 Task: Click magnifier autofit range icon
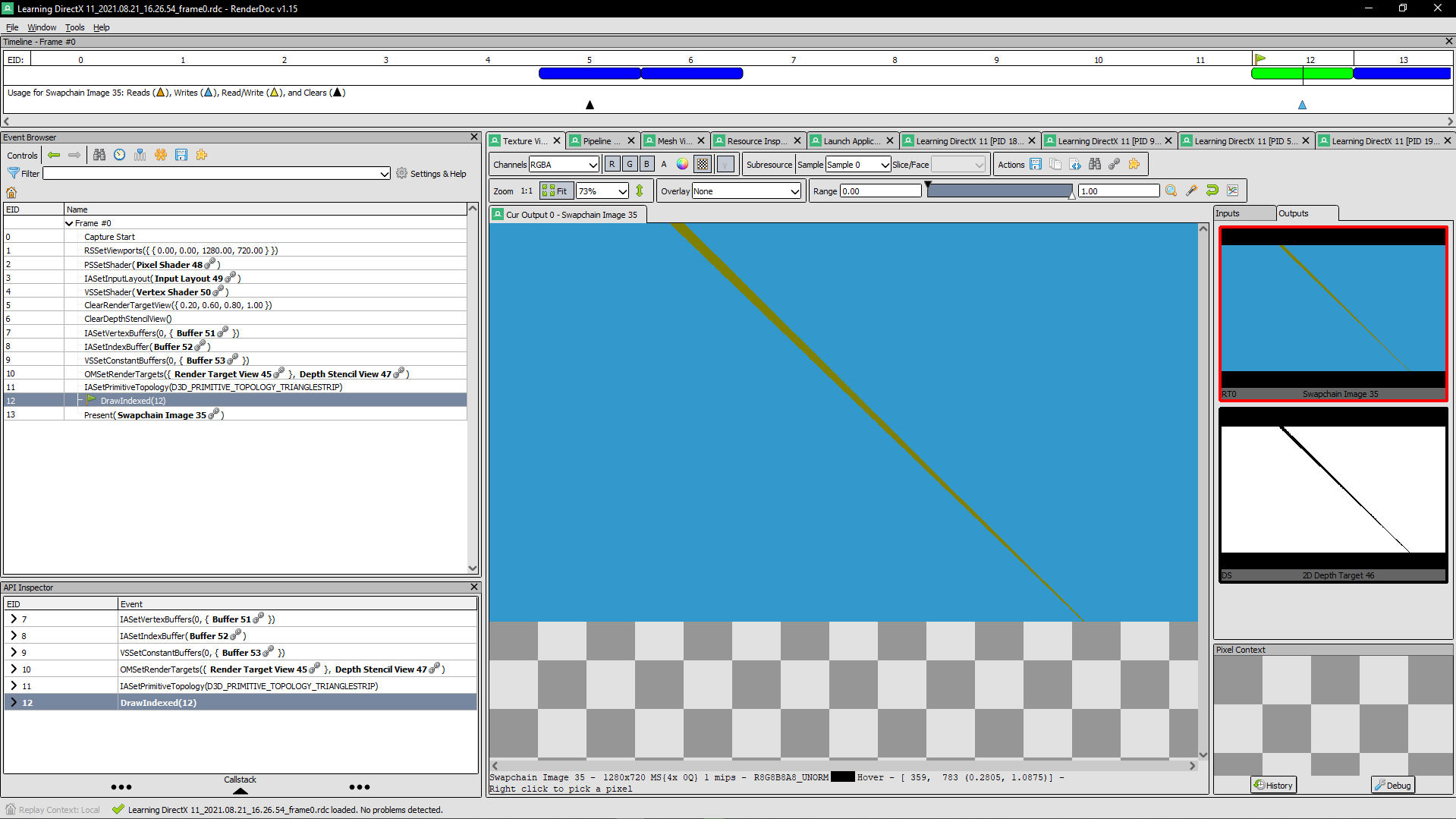(x=1171, y=191)
